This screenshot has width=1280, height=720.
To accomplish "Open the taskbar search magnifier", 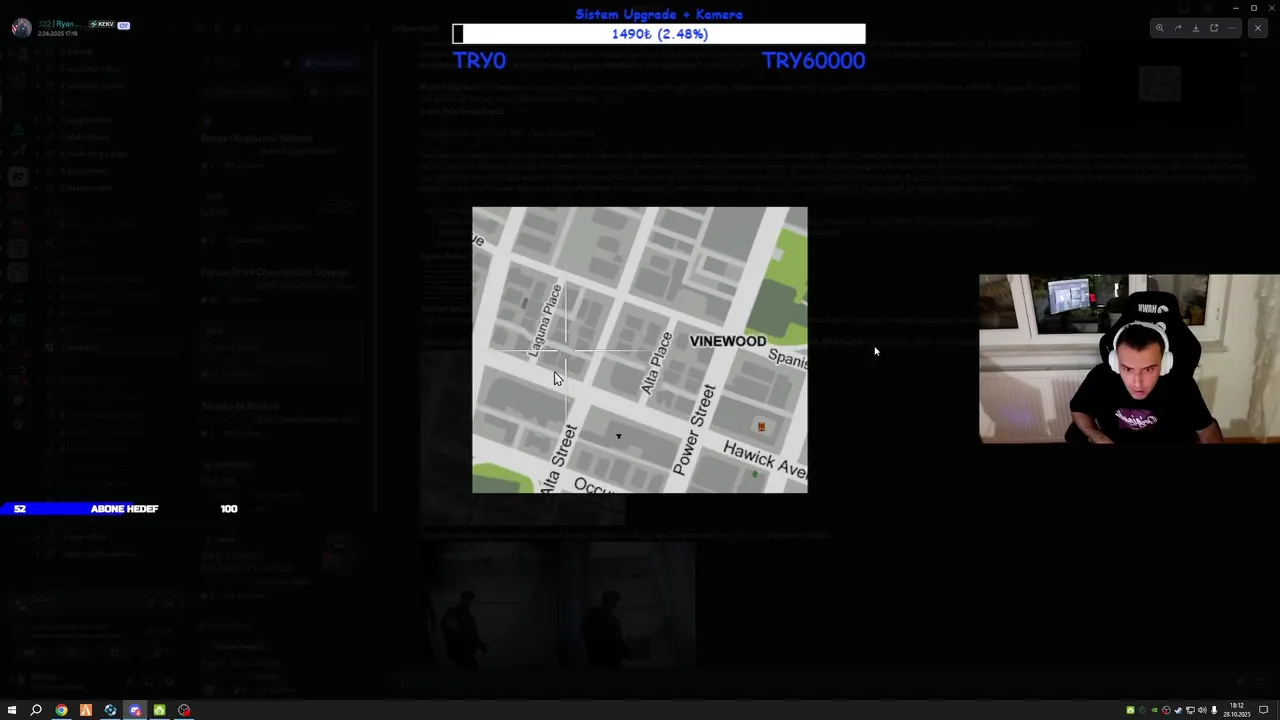I will pyautogui.click(x=36, y=710).
